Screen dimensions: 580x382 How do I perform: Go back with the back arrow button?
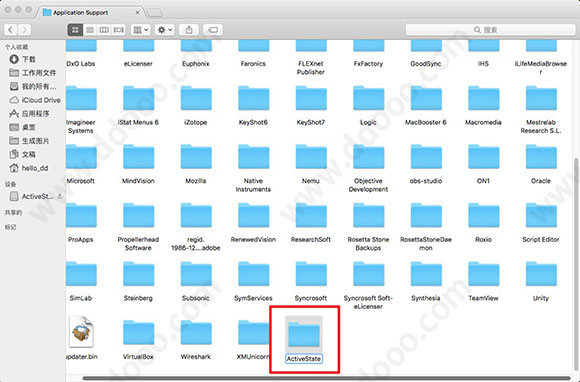click(11, 30)
